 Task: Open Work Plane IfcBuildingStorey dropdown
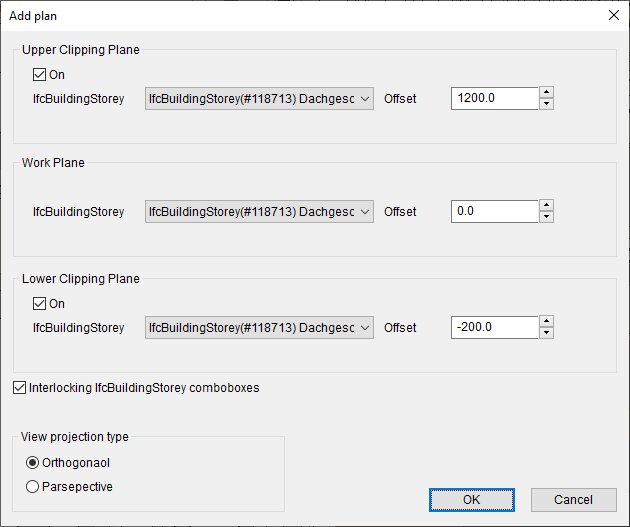click(x=259, y=212)
